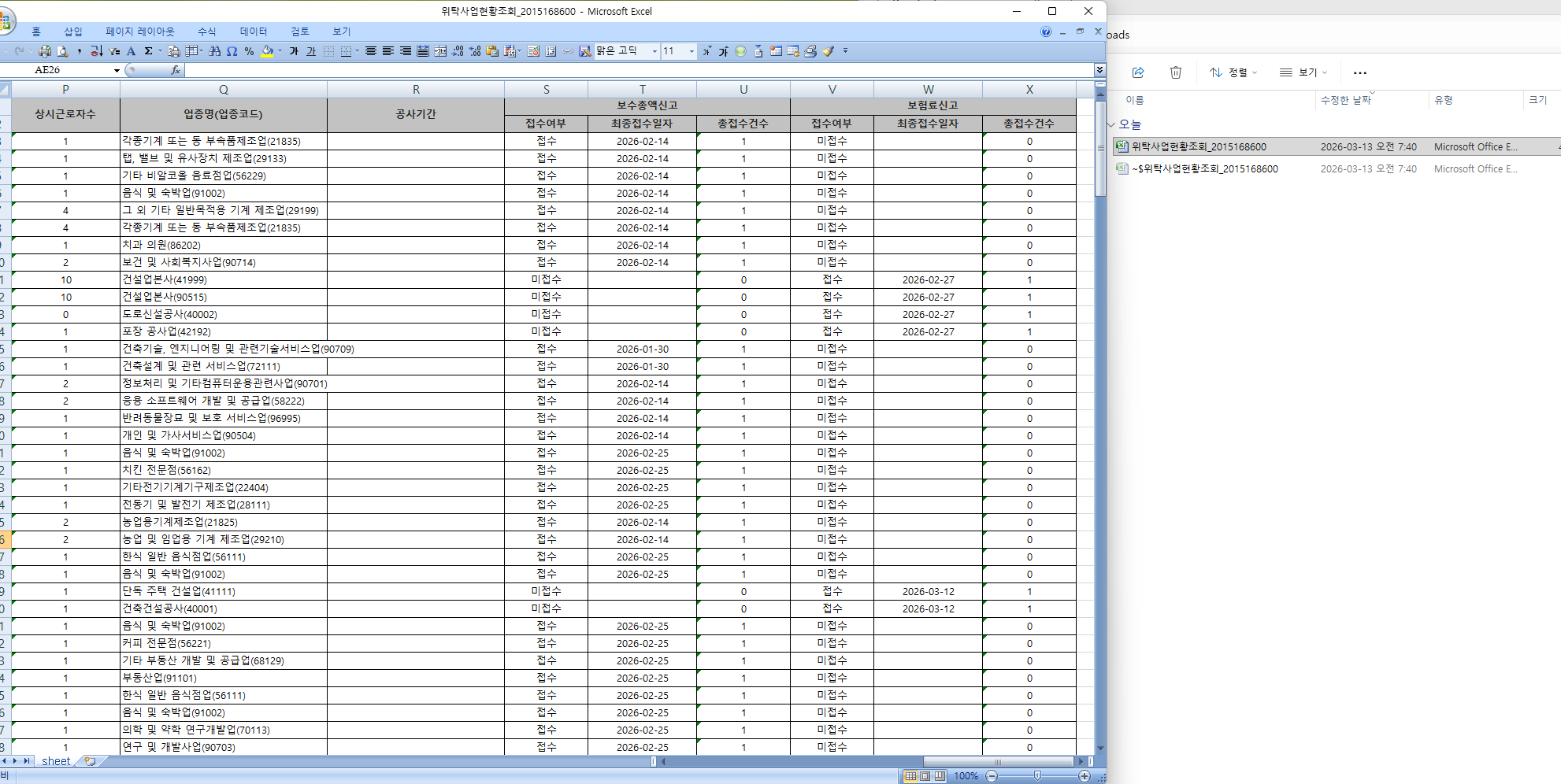Open the 검토 ribbon tab
This screenshot has width=1561, height=784.
(300, 31)
